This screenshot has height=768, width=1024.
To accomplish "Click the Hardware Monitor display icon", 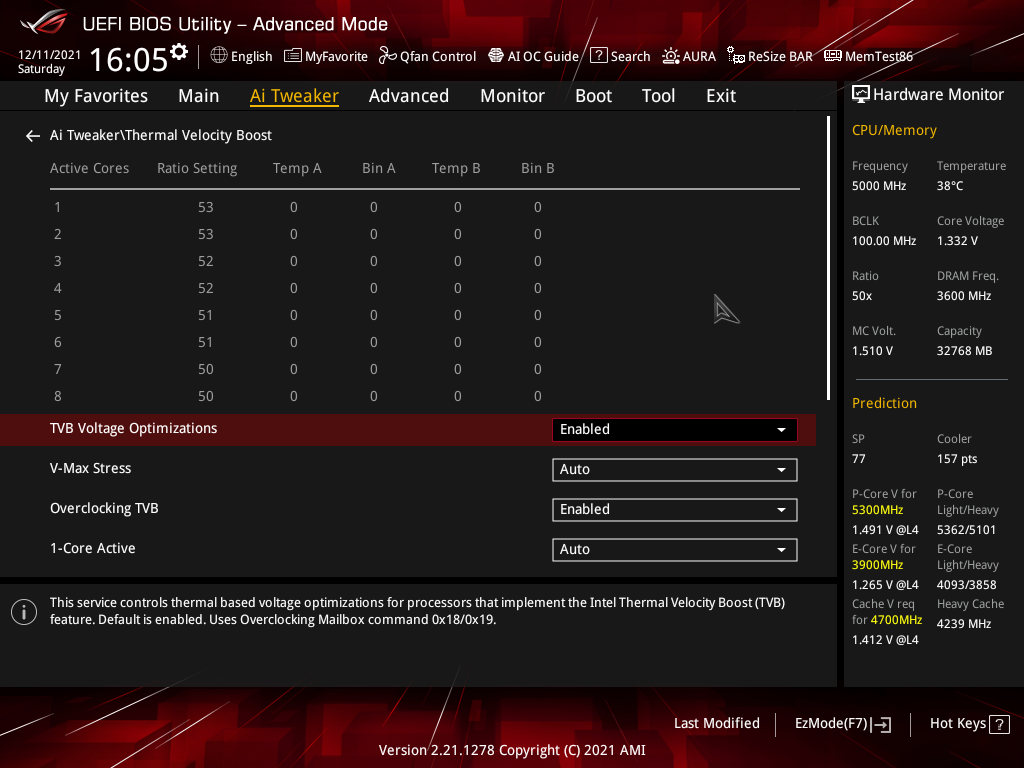I will [861, 95].
